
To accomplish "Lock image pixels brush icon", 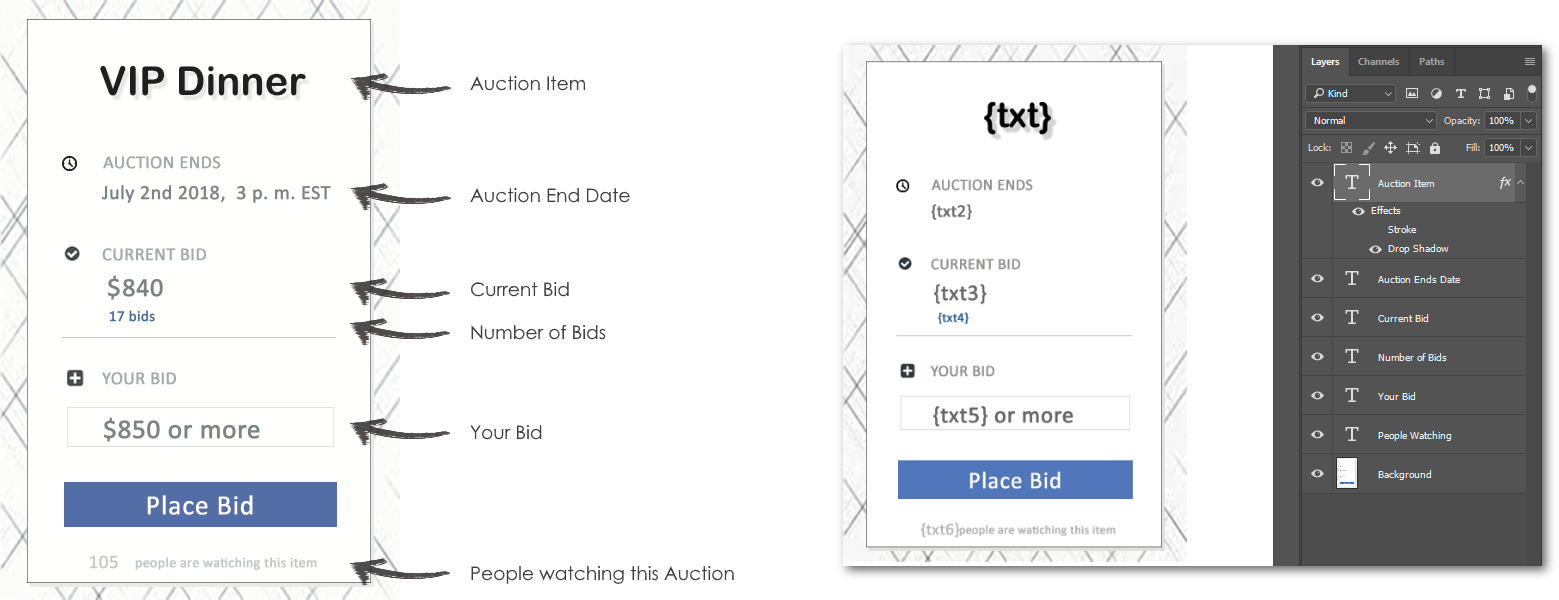I will click(1369, 148).
